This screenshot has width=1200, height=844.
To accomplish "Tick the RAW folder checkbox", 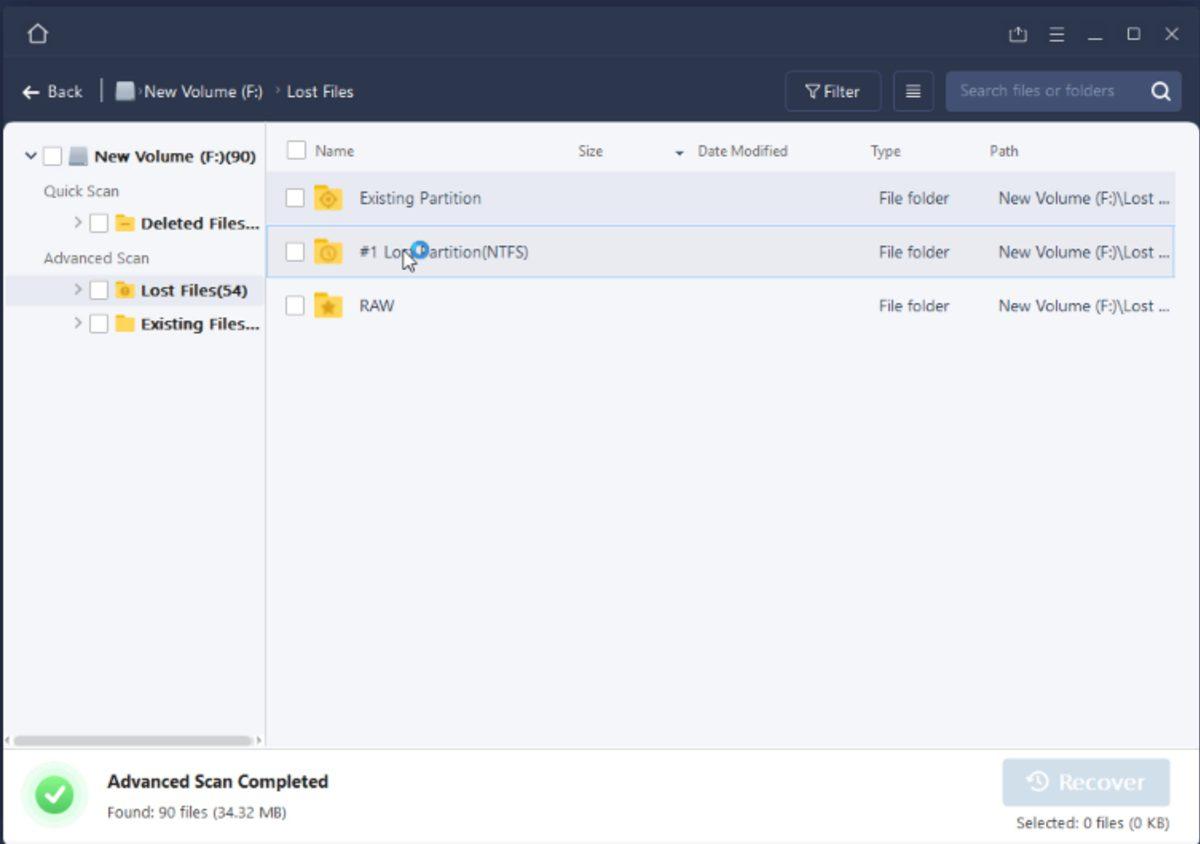I will [295, 306].
